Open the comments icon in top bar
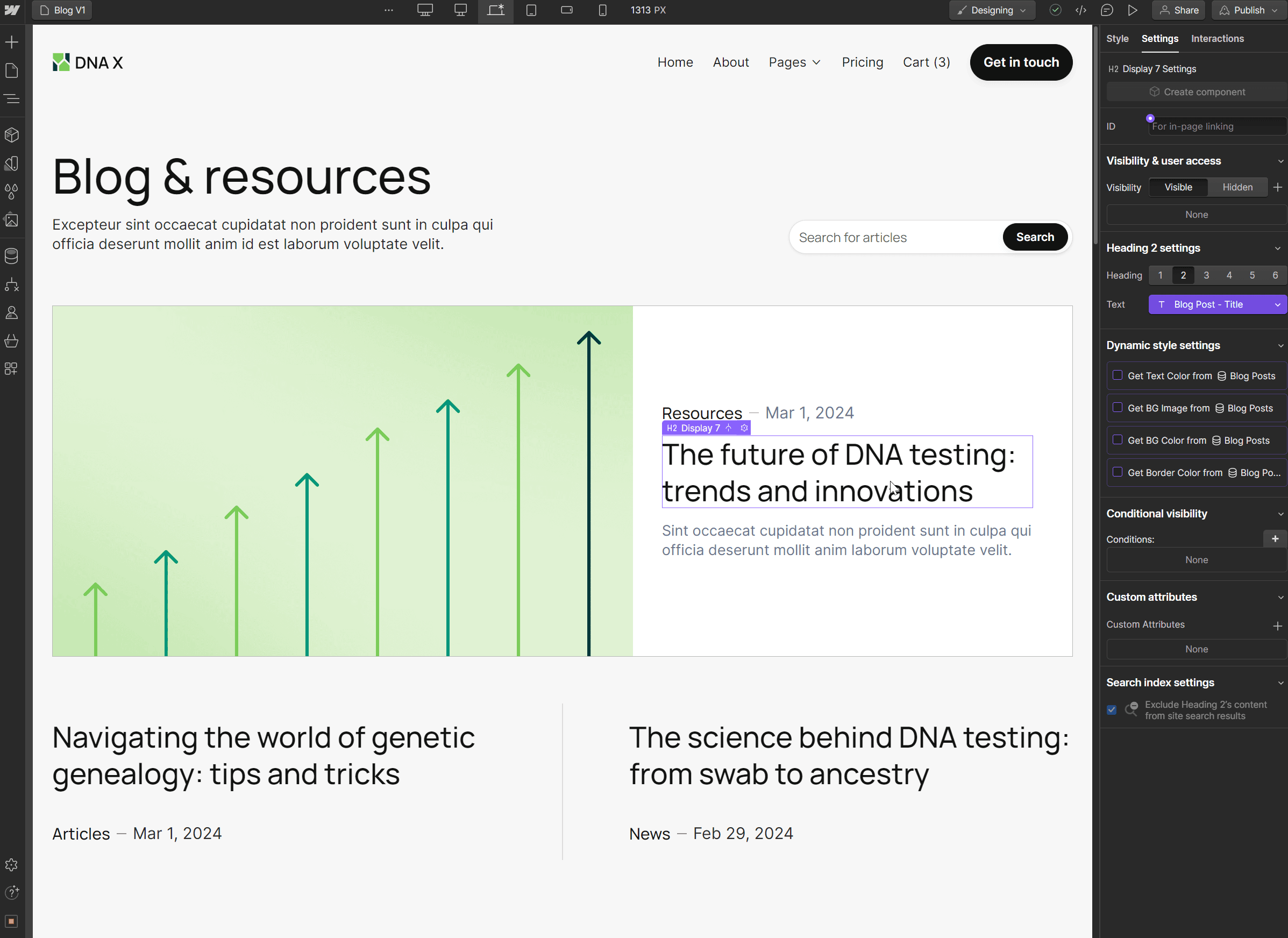 pos(1107,10)
